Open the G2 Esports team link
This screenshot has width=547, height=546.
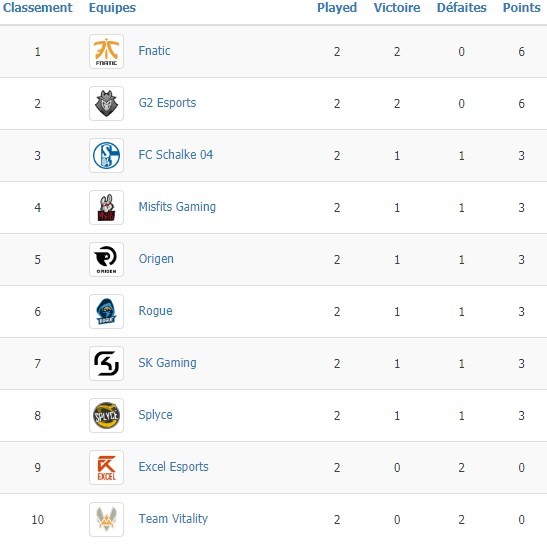coord(167,103)
